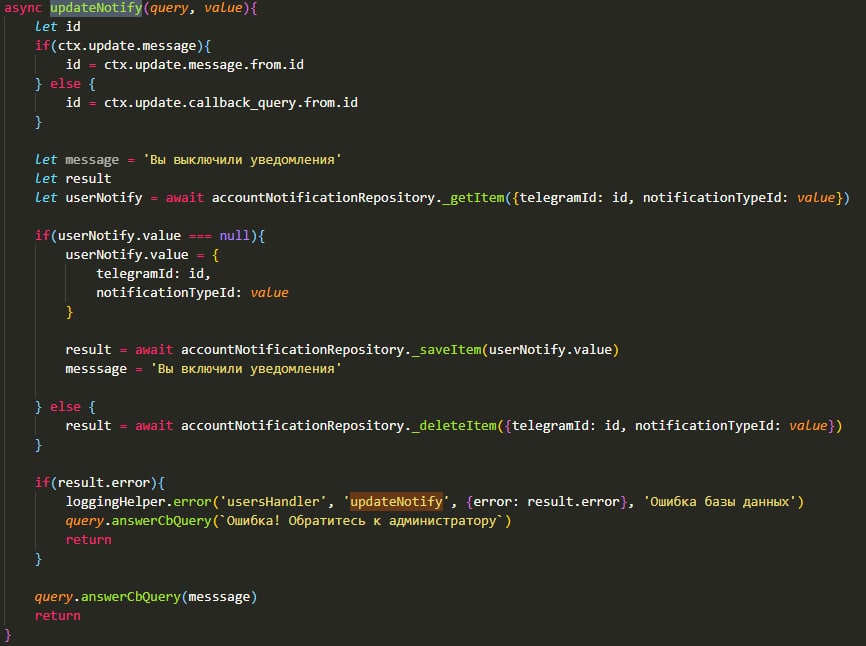Click the greyed 'message' variable in its let declaration
This screenshot has width=866, height=646.
coord(92,160)
